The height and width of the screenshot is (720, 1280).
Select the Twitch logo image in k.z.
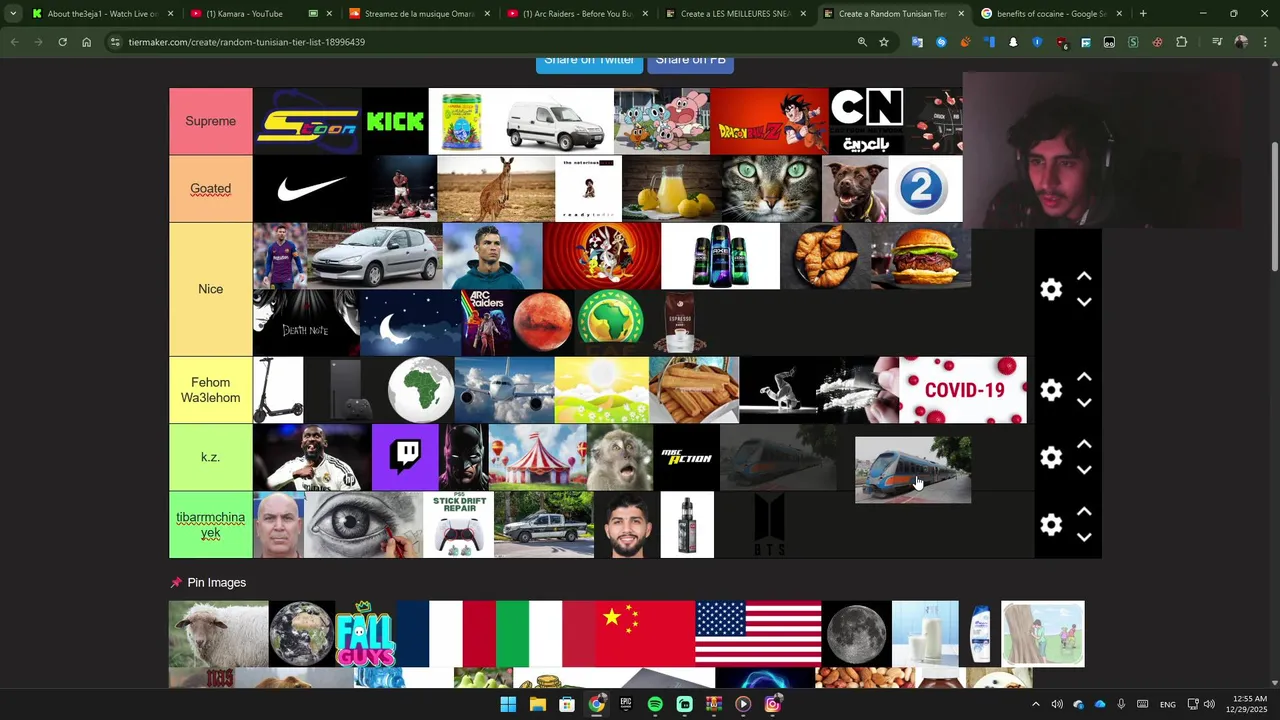(405, 457)
